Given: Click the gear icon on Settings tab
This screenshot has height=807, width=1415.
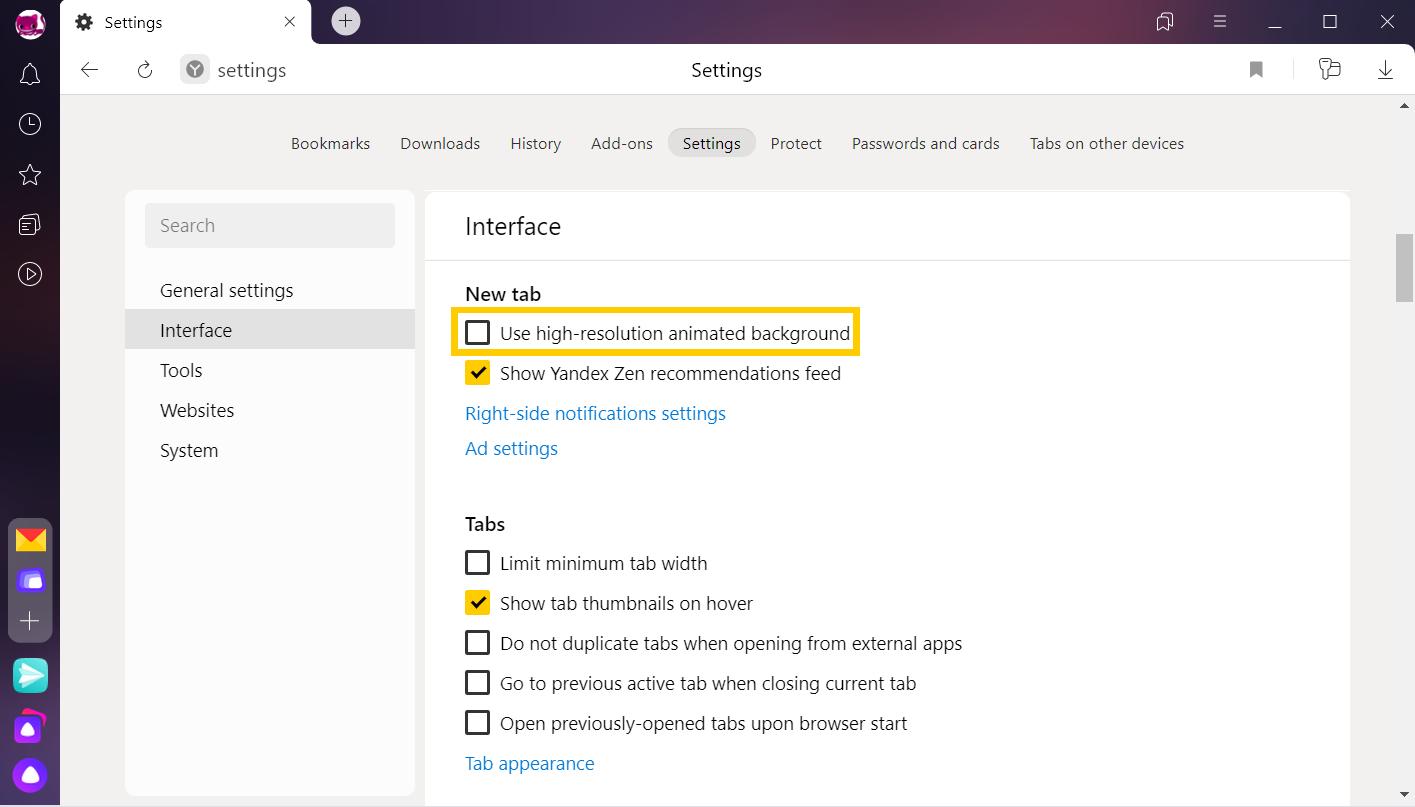Looking at the screenshot, I should tap(84, 22).
